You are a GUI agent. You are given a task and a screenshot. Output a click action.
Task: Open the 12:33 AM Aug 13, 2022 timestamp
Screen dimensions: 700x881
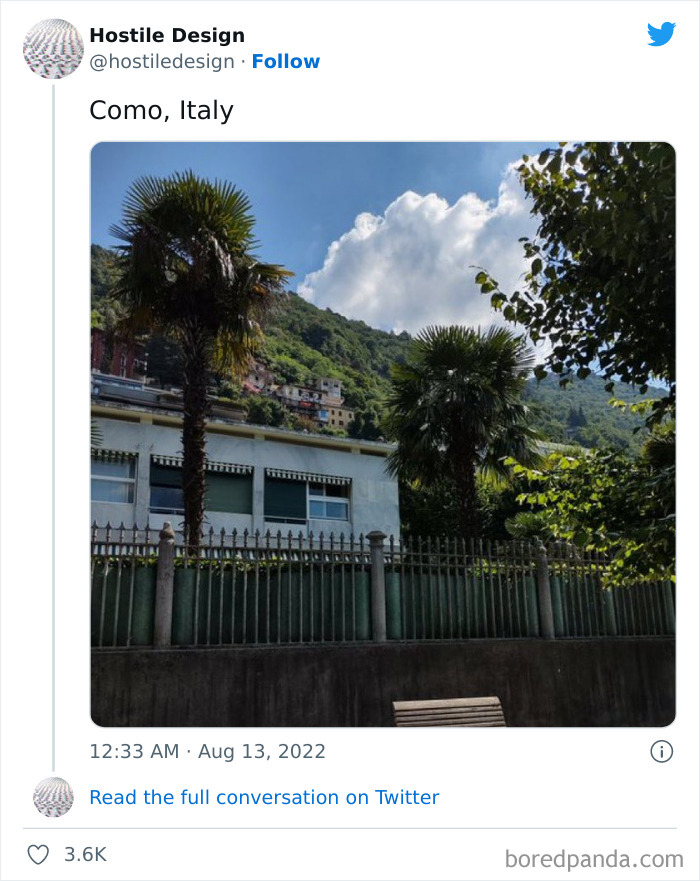click(207, 751)
